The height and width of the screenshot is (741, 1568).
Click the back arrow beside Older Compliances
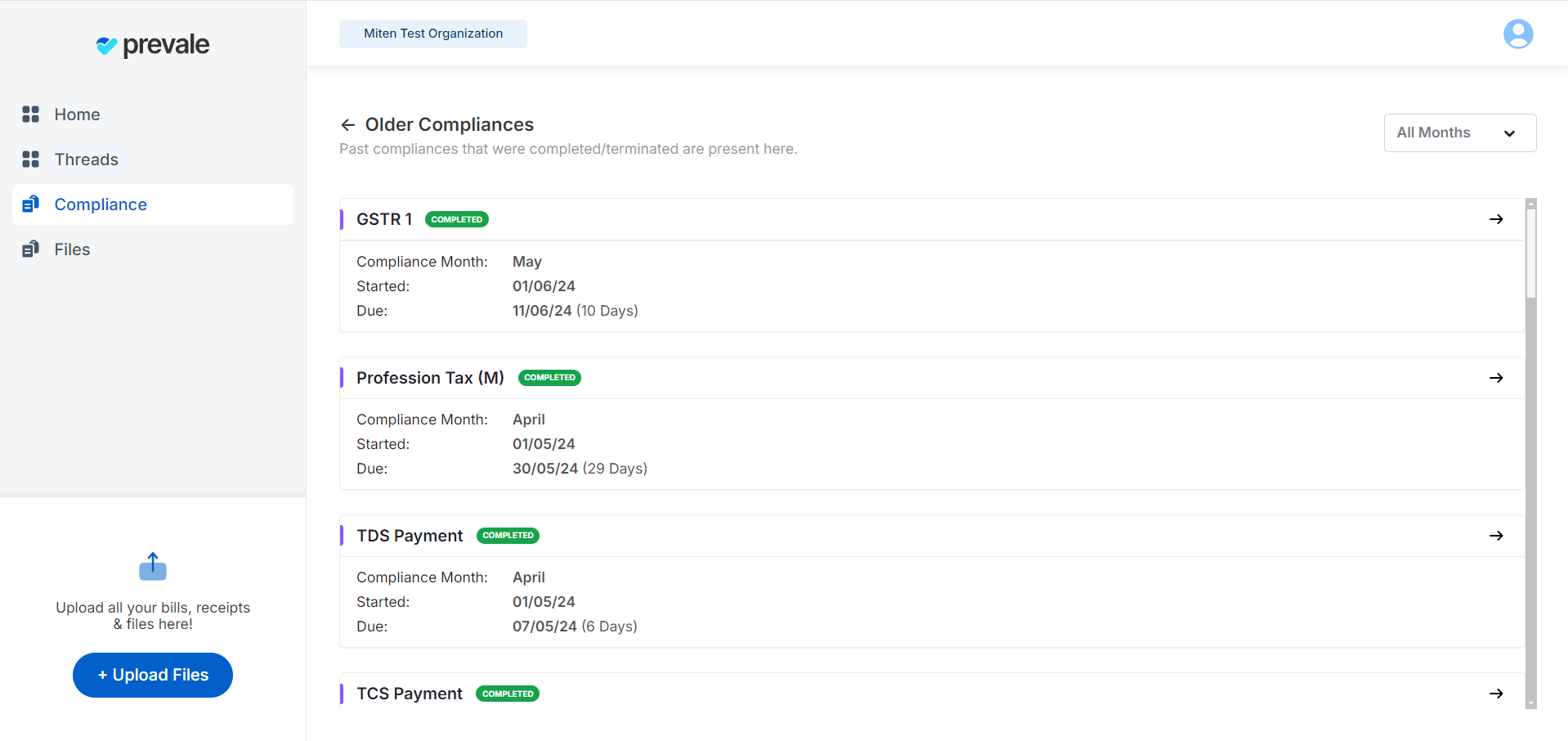[x=347, y=125]
